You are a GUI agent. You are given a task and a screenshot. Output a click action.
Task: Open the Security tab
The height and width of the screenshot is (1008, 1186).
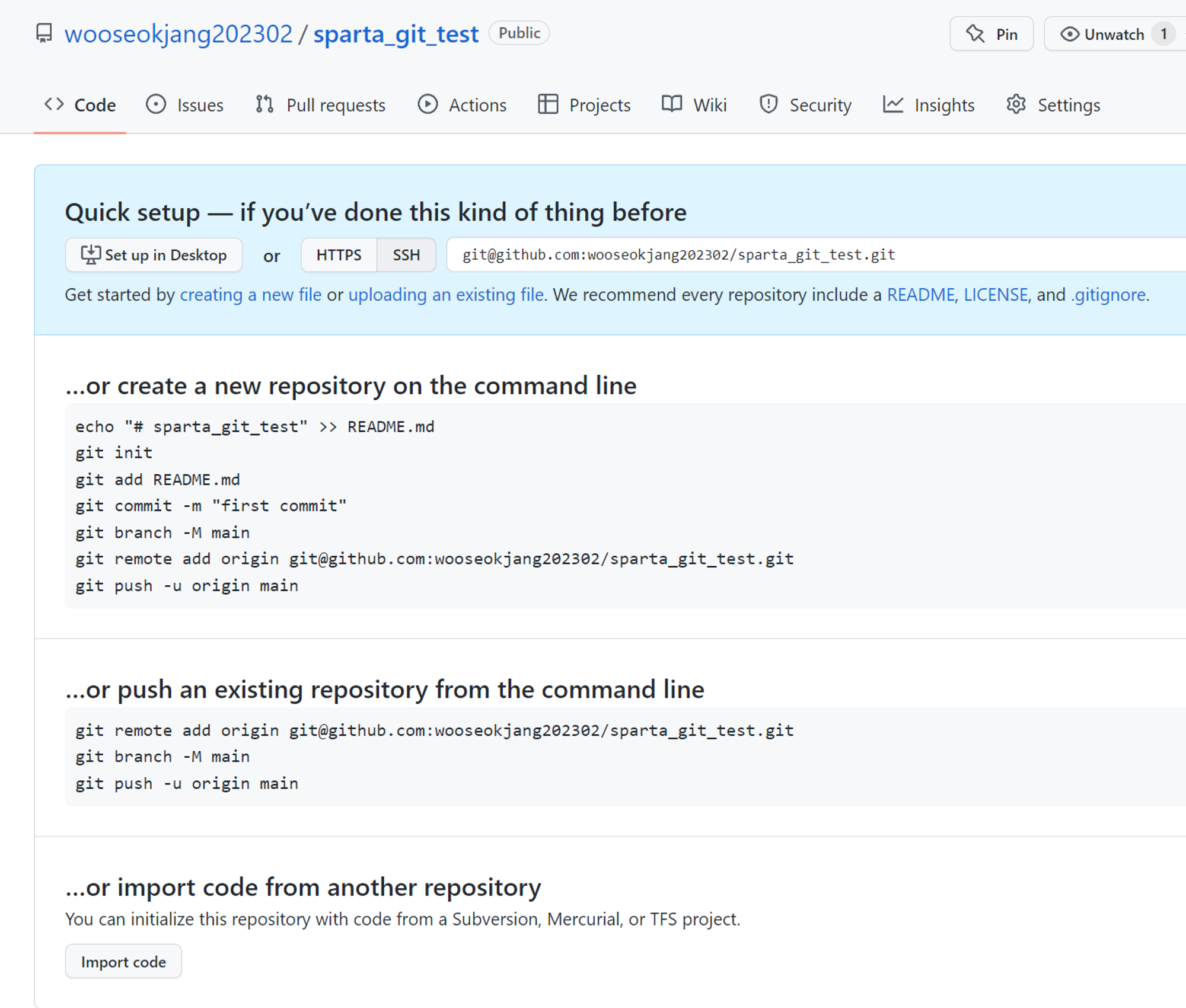[x=806, y=105]
